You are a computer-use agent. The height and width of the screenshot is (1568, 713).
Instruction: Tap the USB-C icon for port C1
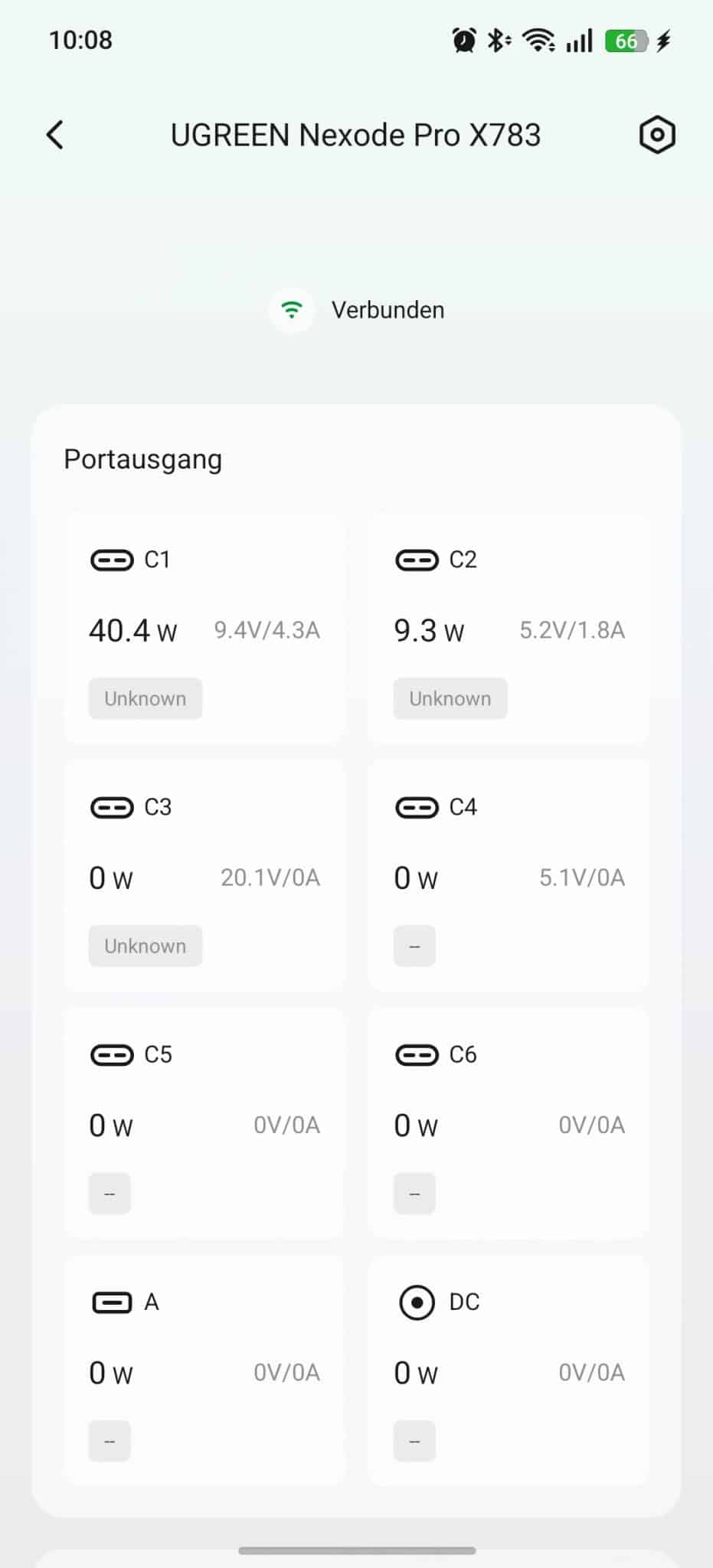point(112,560)
